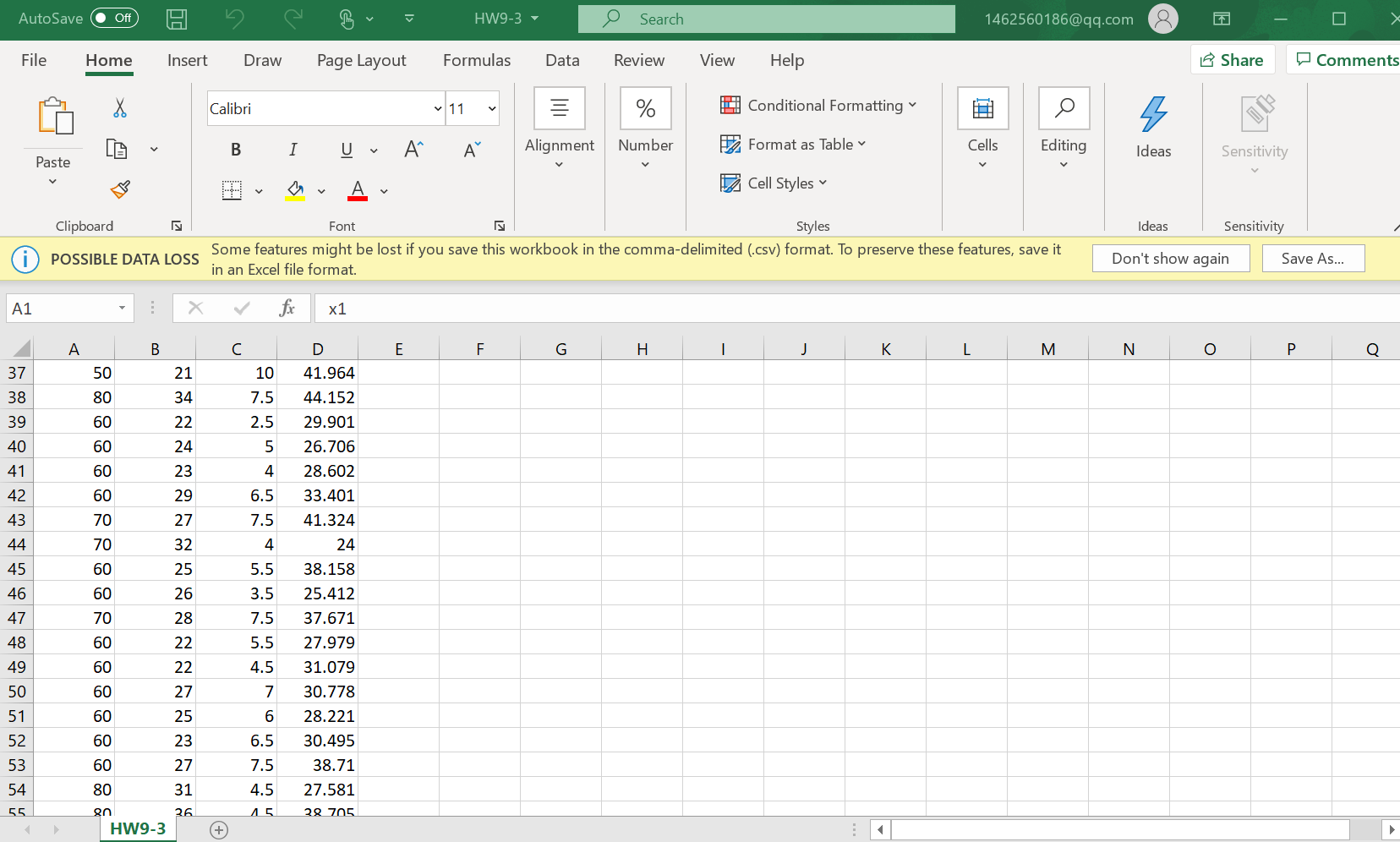
Task: Click the Save As... button
Action: (1312, 259)
